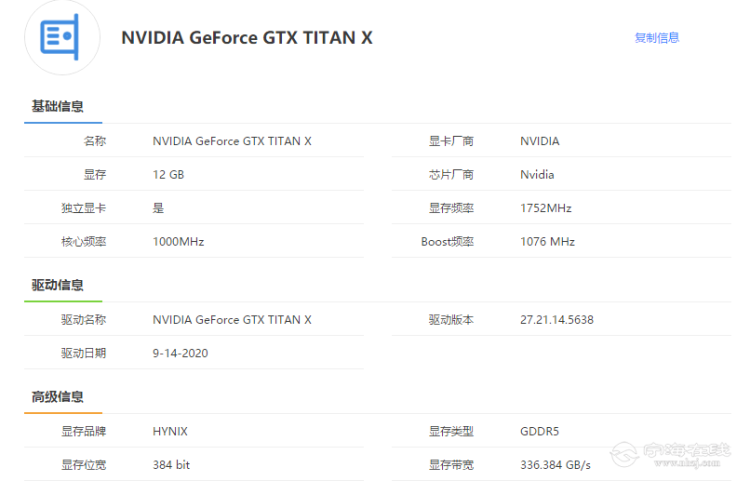Image resolution: width=750 pixels, height=481 pixels.
Task: Select the 基础信息 section header
Action: coord(57,107)
